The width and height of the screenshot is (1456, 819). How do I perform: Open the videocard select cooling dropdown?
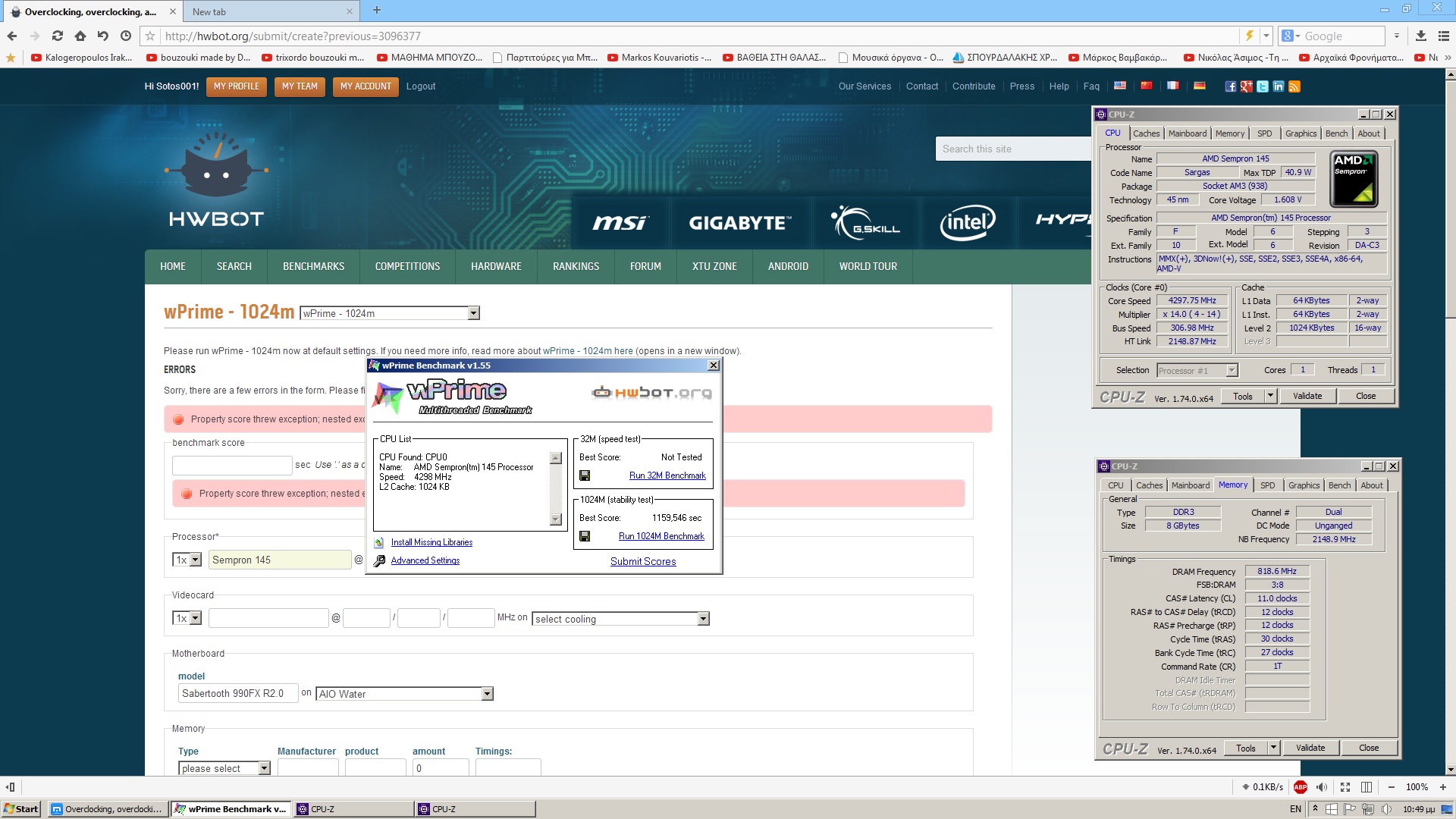(703, 619)
